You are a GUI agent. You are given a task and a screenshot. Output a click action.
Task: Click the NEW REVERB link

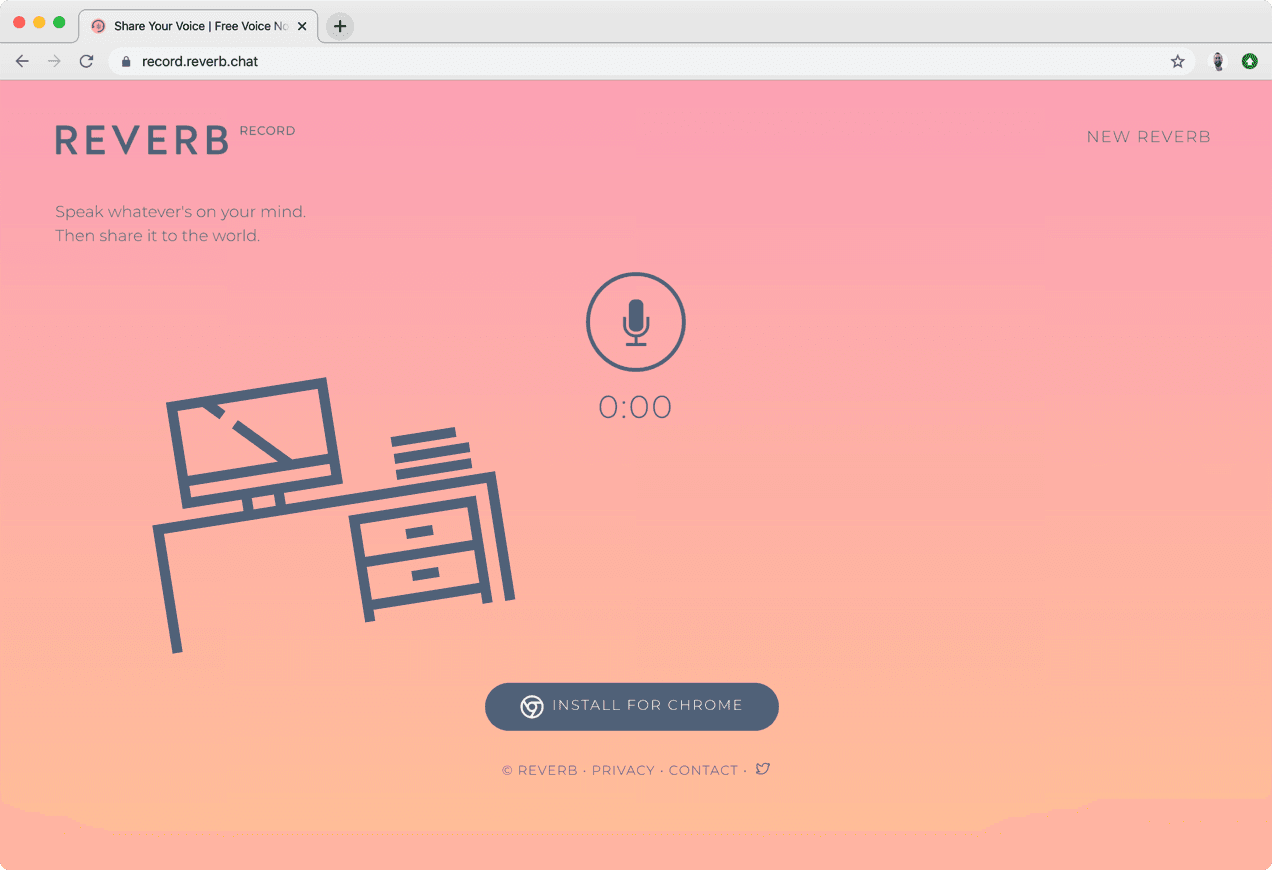[1148, 137]
